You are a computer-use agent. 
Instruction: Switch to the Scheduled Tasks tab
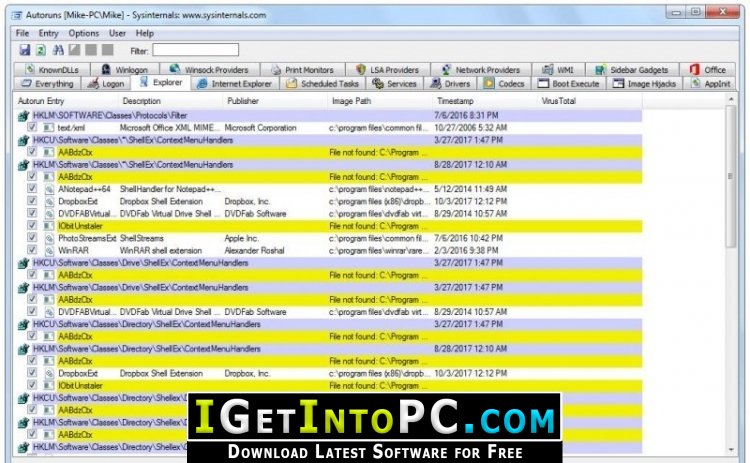pos(318,84)
